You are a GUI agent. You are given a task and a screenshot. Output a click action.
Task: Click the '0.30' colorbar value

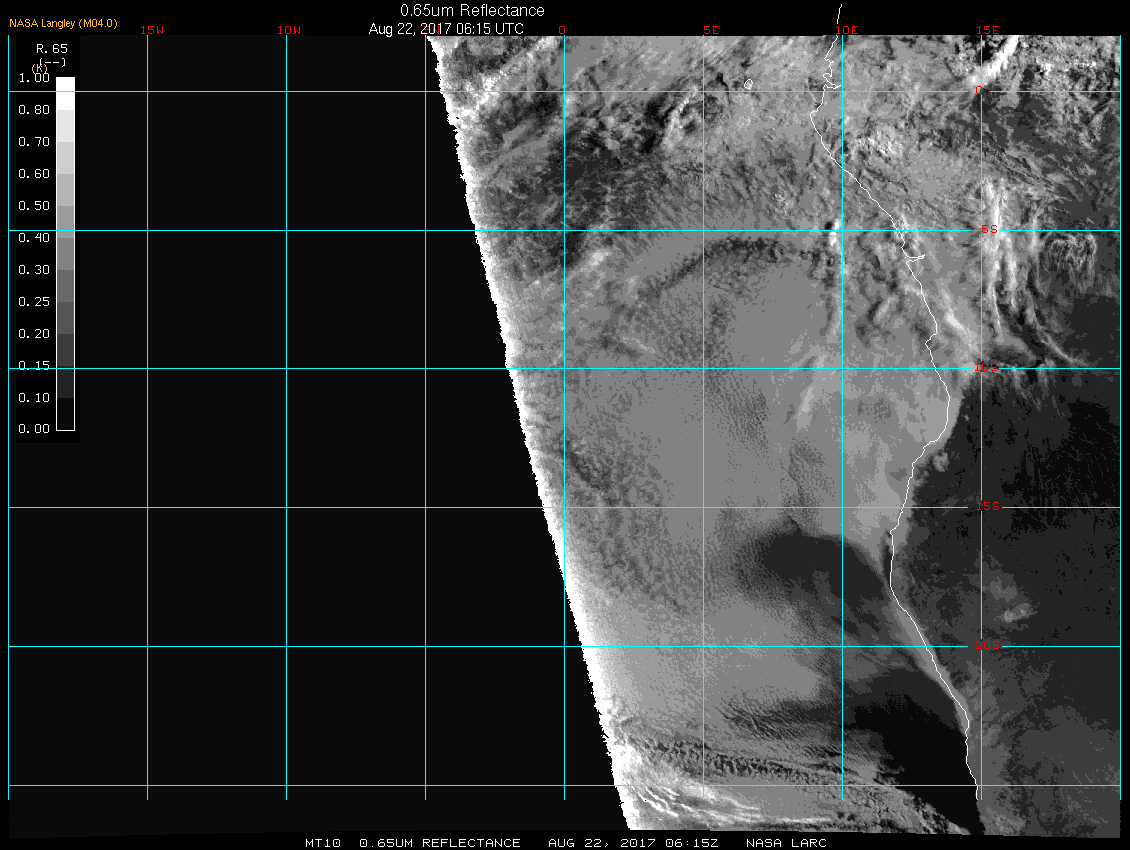tap(34, 270)
